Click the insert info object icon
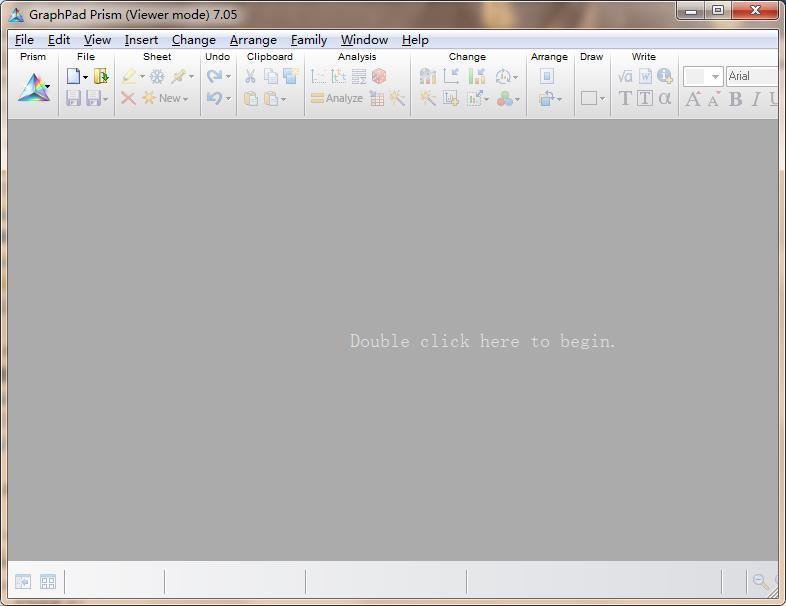786x606 pixels. (664, 76)
